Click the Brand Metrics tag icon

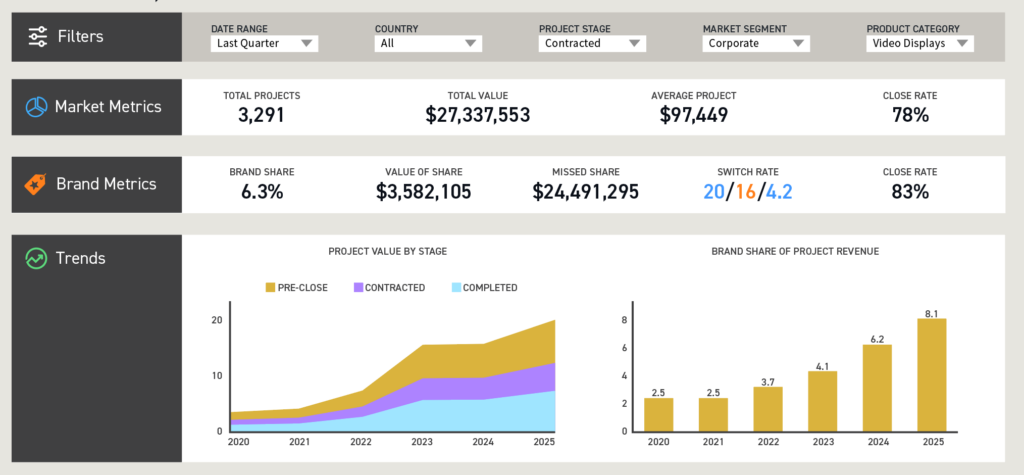point(38,184)
